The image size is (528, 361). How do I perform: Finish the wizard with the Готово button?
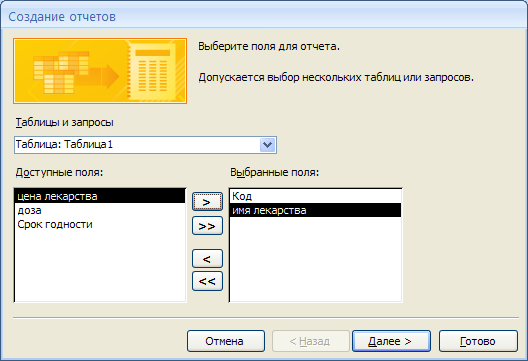(478, 341)
